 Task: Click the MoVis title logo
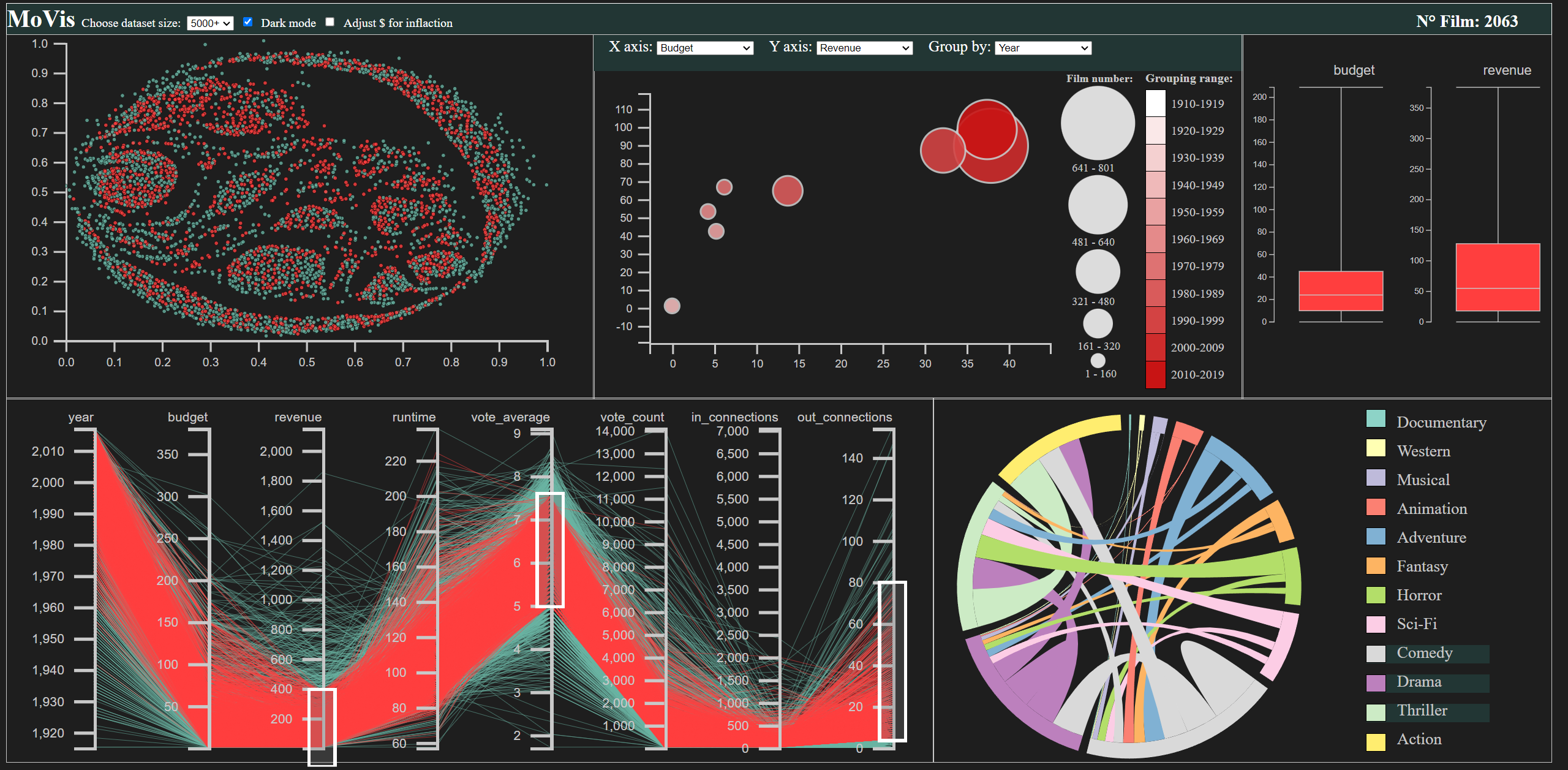(41, 20)
